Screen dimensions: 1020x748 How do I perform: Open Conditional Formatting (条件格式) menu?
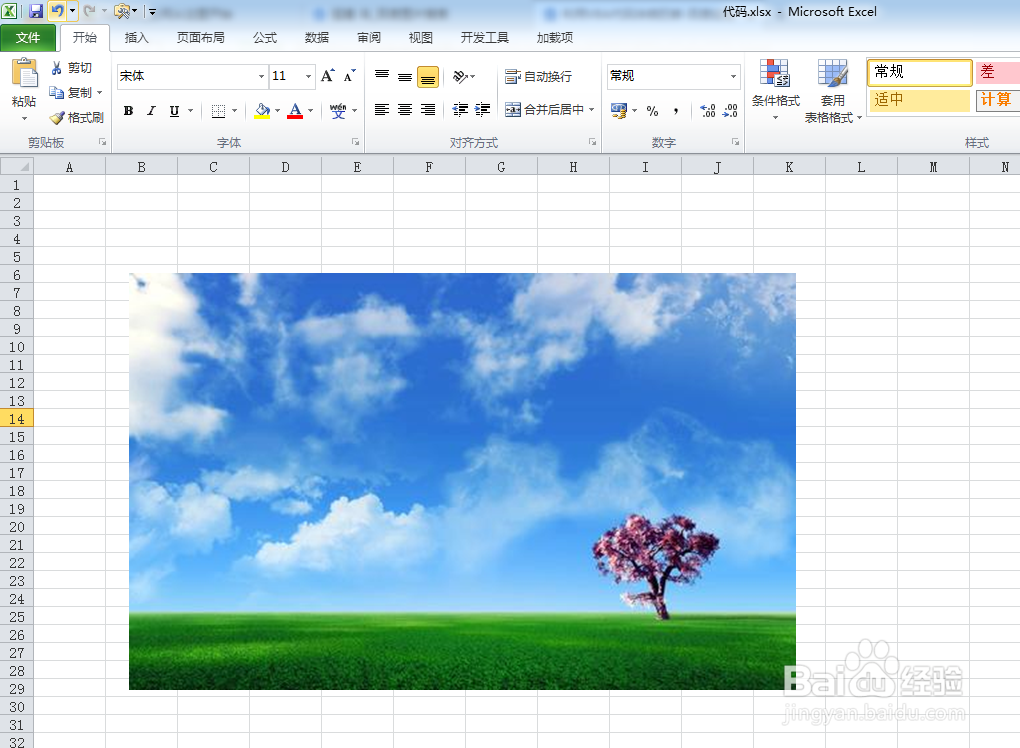tap(775, 89)
